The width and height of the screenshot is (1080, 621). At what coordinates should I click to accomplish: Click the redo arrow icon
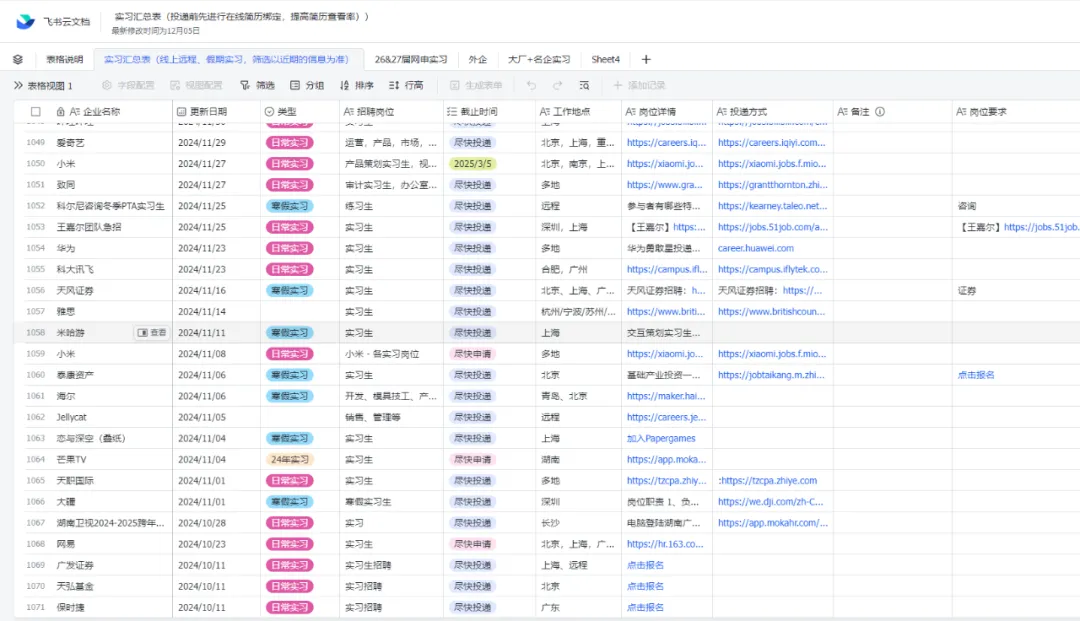(557, 85)
